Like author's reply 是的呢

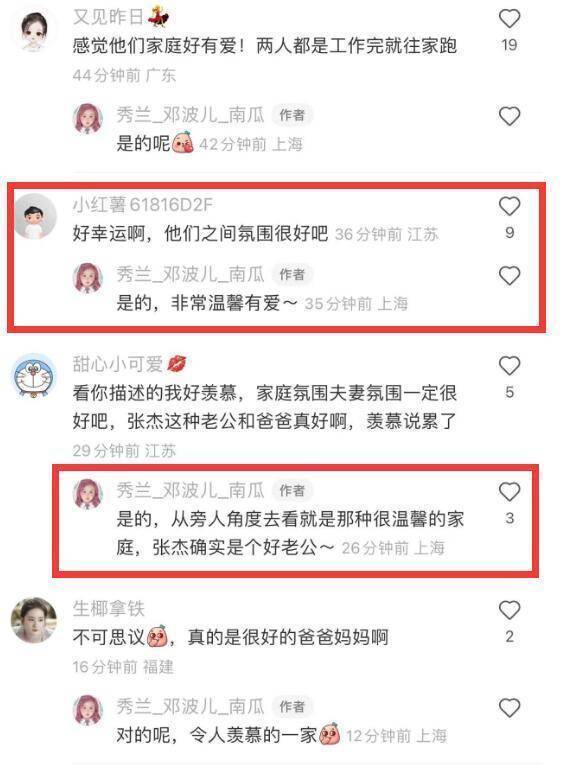[509, 116]
